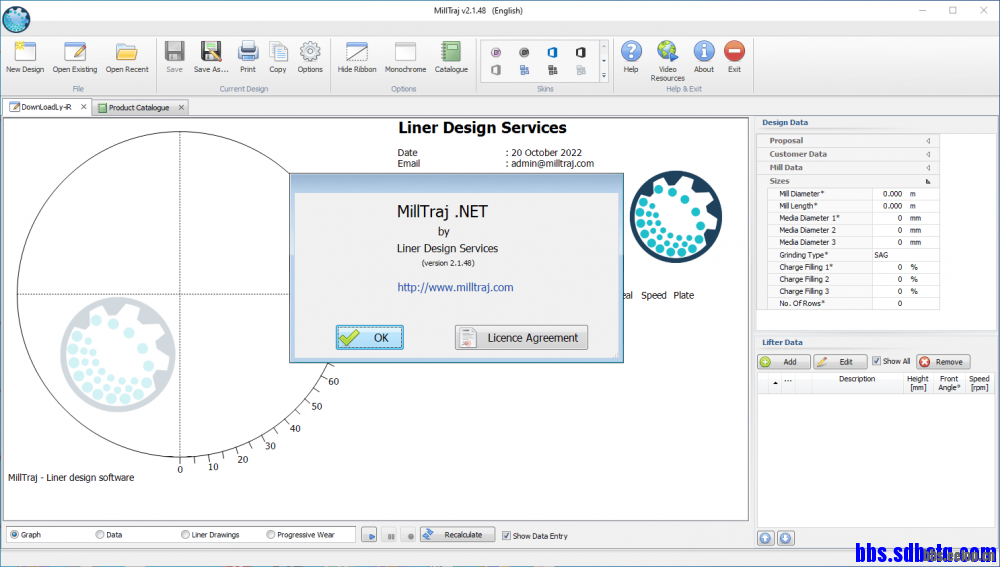This screenshot has height=567, width=1000.
Task: Apply the blue tiles skin
Action: coord(524,70)
